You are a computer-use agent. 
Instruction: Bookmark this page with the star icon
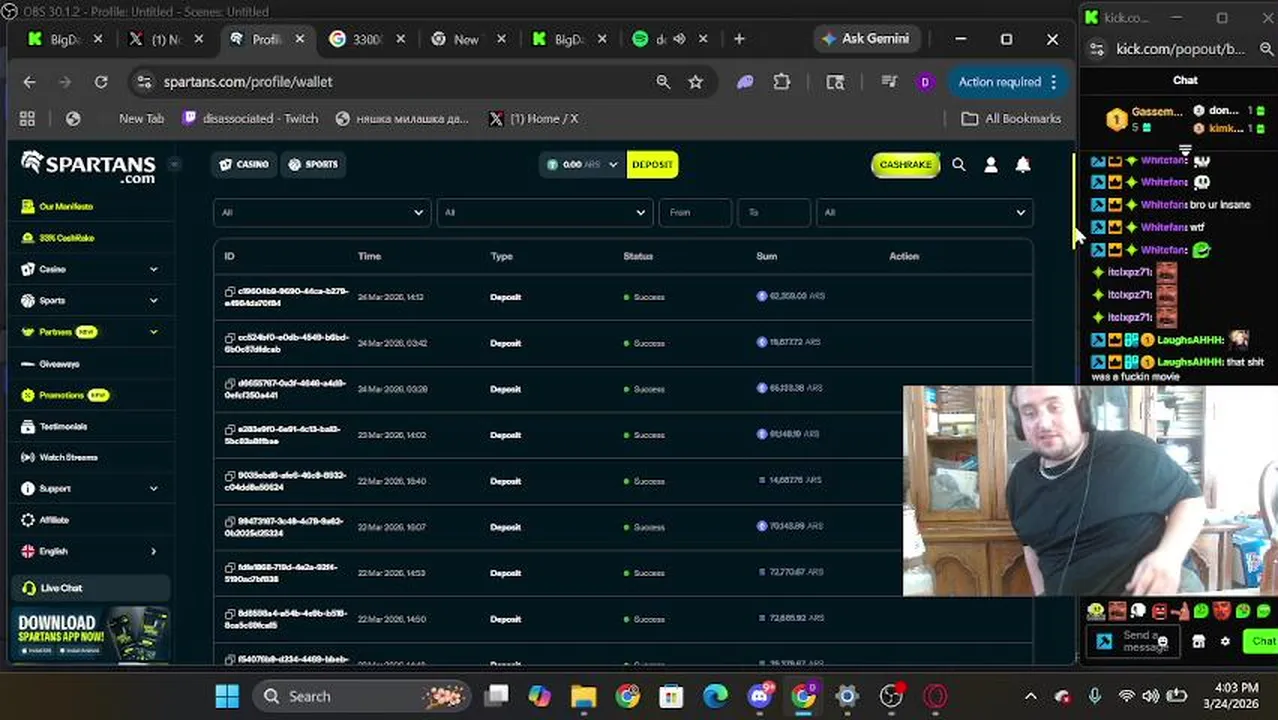pyautogui.click(x=696, y=82)
